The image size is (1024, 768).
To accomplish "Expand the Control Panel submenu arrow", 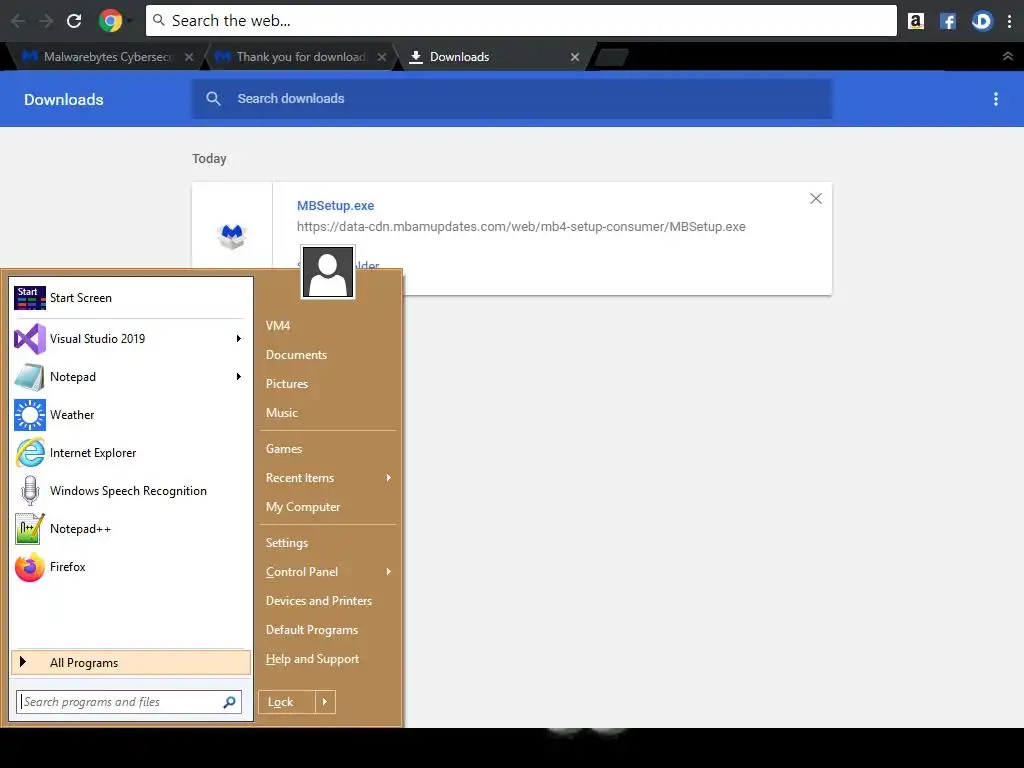I will click(x=389, y=572).
